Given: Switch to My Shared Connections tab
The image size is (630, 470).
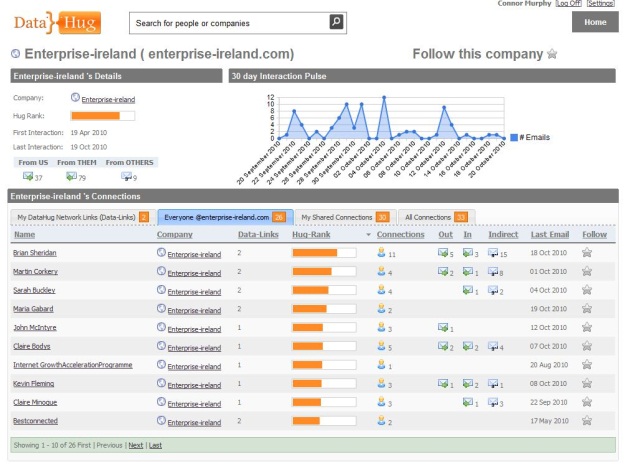Looking at the screenshot, I should click(x=338, y=216).
